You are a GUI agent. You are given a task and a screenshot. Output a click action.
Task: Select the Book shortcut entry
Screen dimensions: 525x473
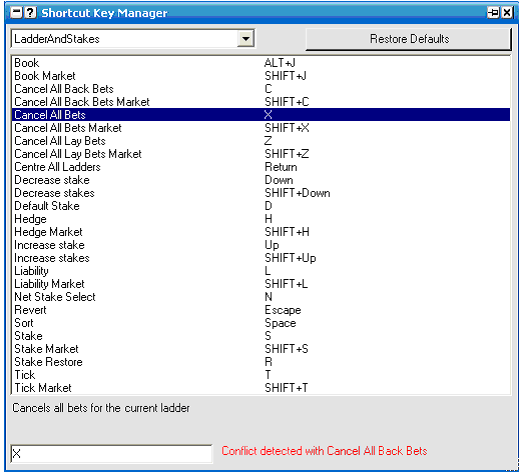(261, 63)
